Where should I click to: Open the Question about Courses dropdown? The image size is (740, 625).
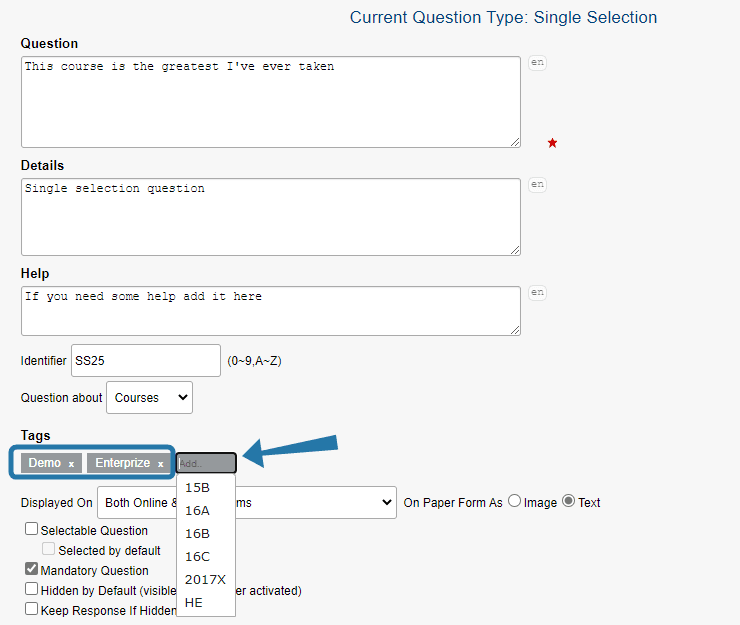149,397
